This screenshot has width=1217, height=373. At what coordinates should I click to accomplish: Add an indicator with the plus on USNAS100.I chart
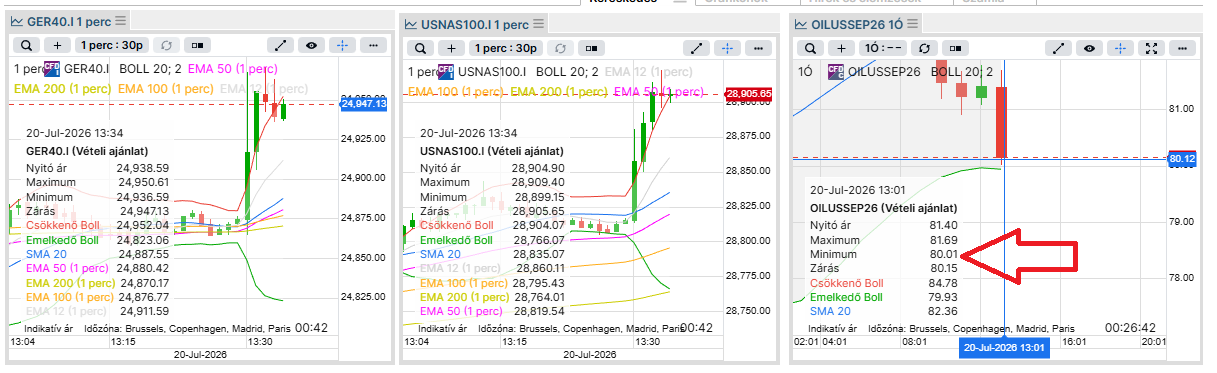coord(451,46)
